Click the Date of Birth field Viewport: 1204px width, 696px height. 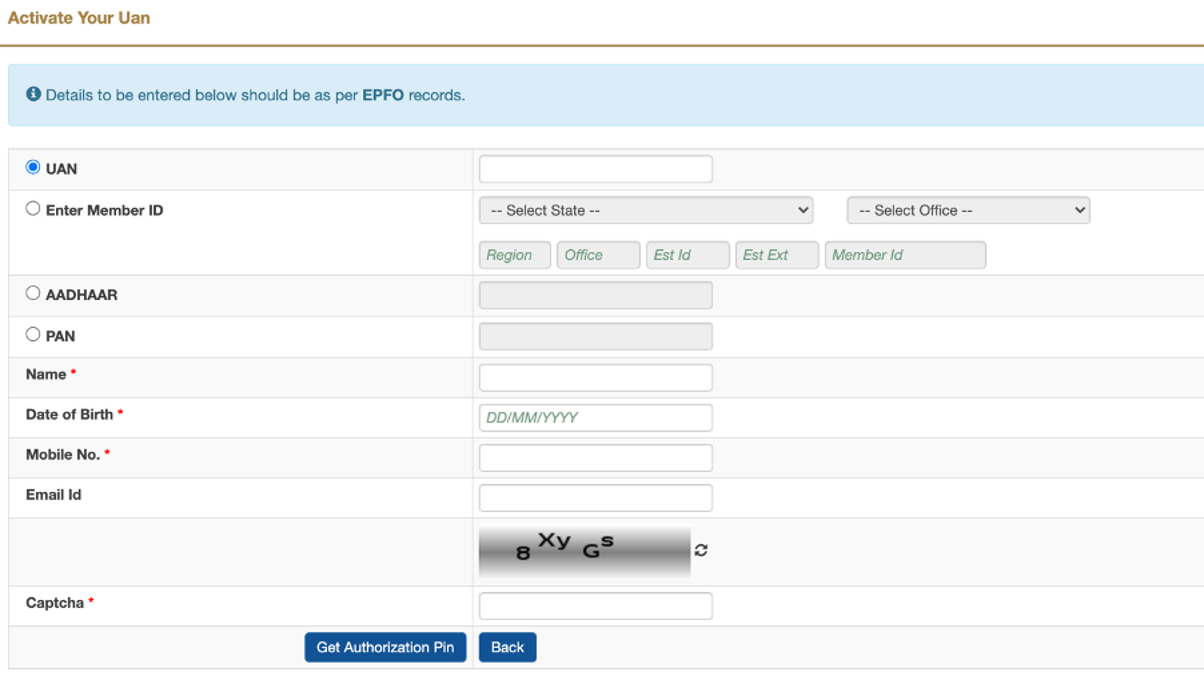pyautogui.click(x=595, y=417)
